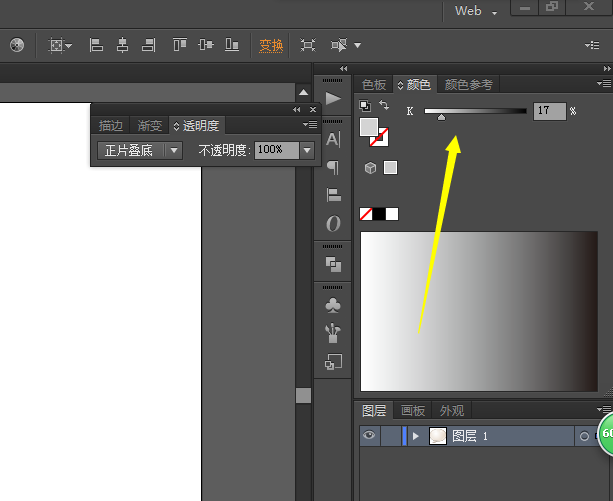
Task: Click the document scroll up arrow
Action: coord(303,93)
